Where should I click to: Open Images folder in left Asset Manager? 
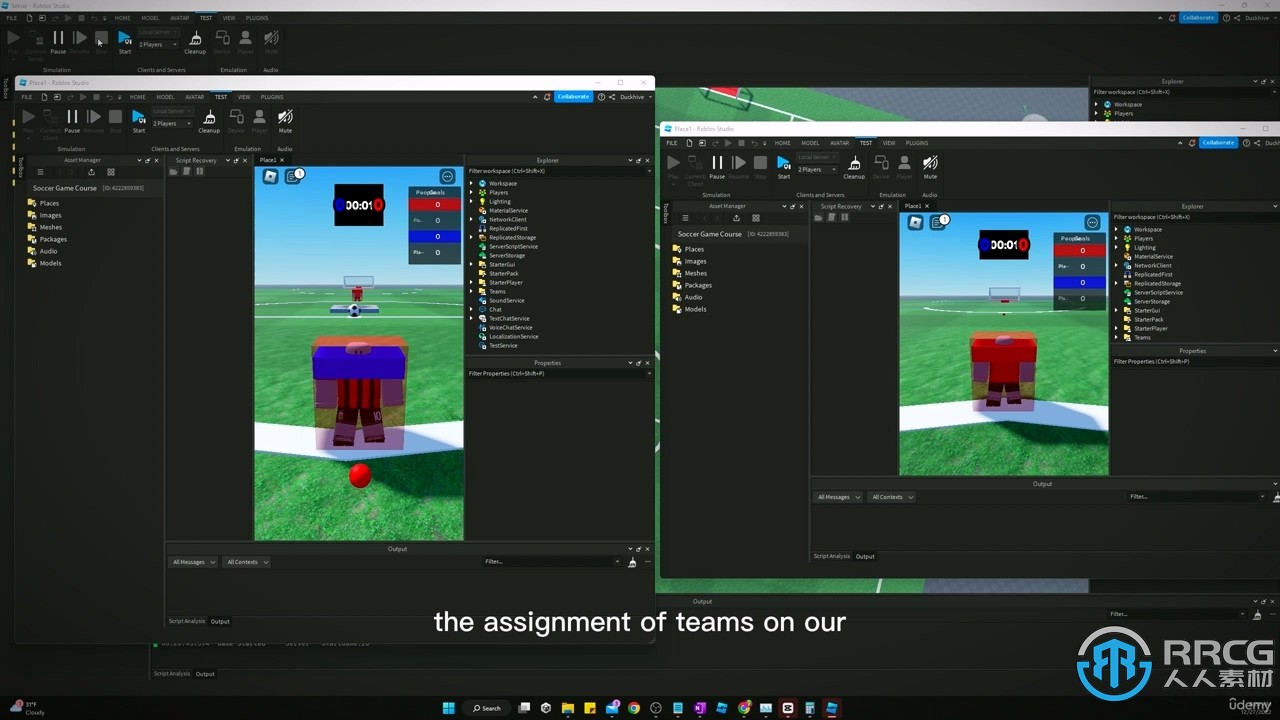(50, 215)
